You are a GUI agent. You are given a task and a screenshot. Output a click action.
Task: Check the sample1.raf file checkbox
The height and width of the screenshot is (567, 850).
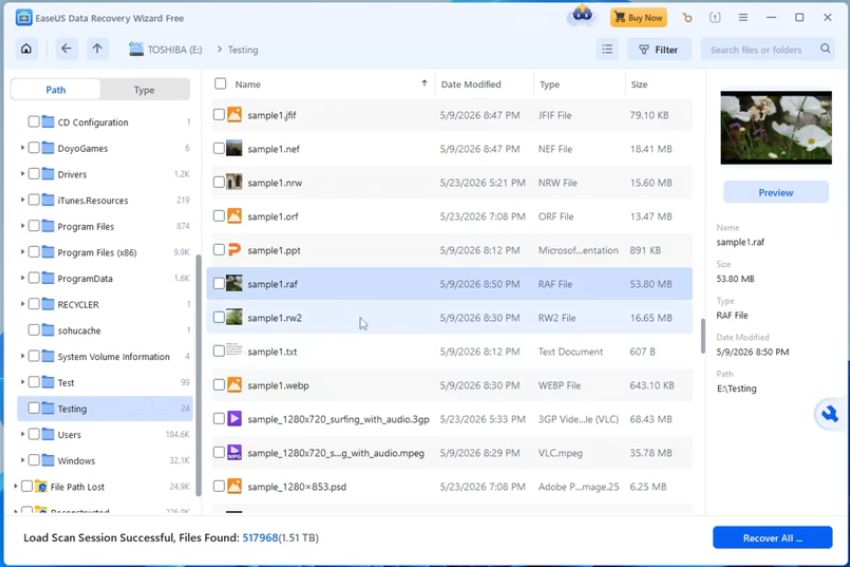tap(218, 284)
